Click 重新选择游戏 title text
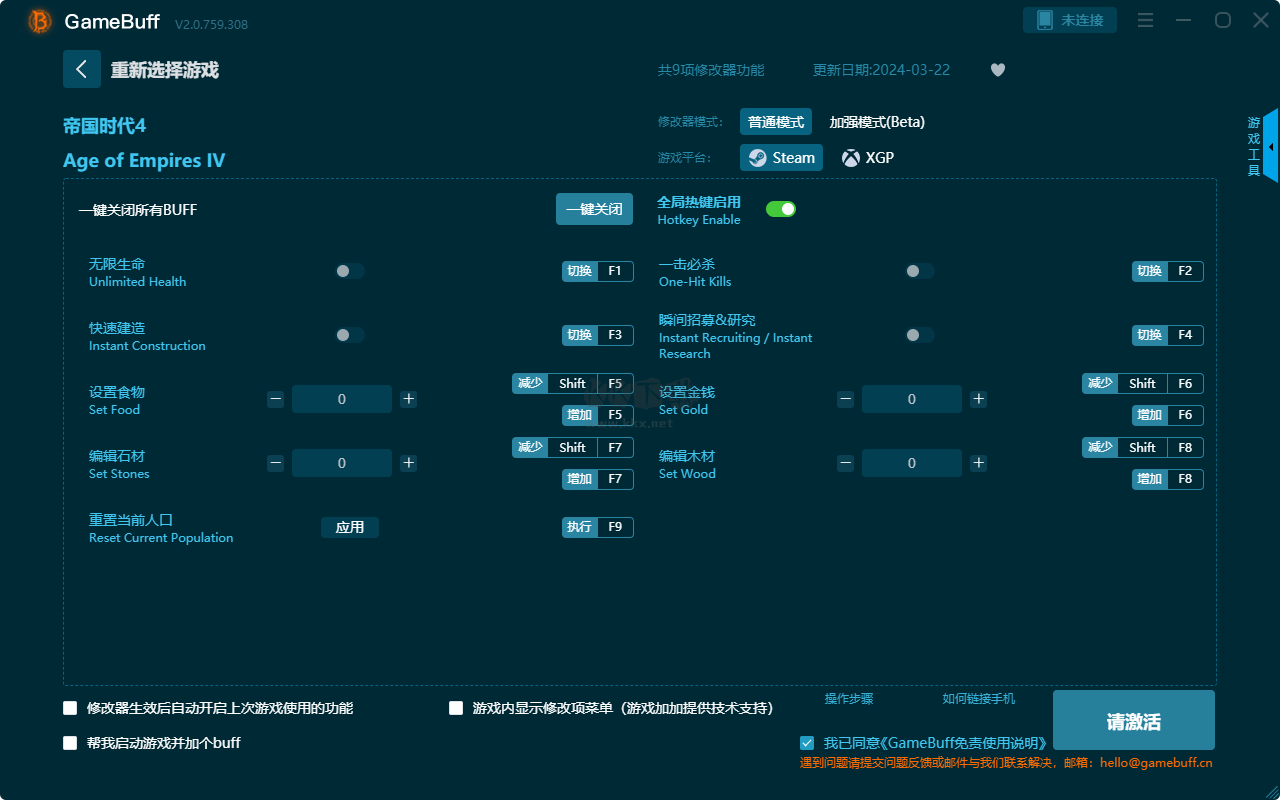Image resolution: width=1280 pixels, height=800 pixels. coord(165,70)
